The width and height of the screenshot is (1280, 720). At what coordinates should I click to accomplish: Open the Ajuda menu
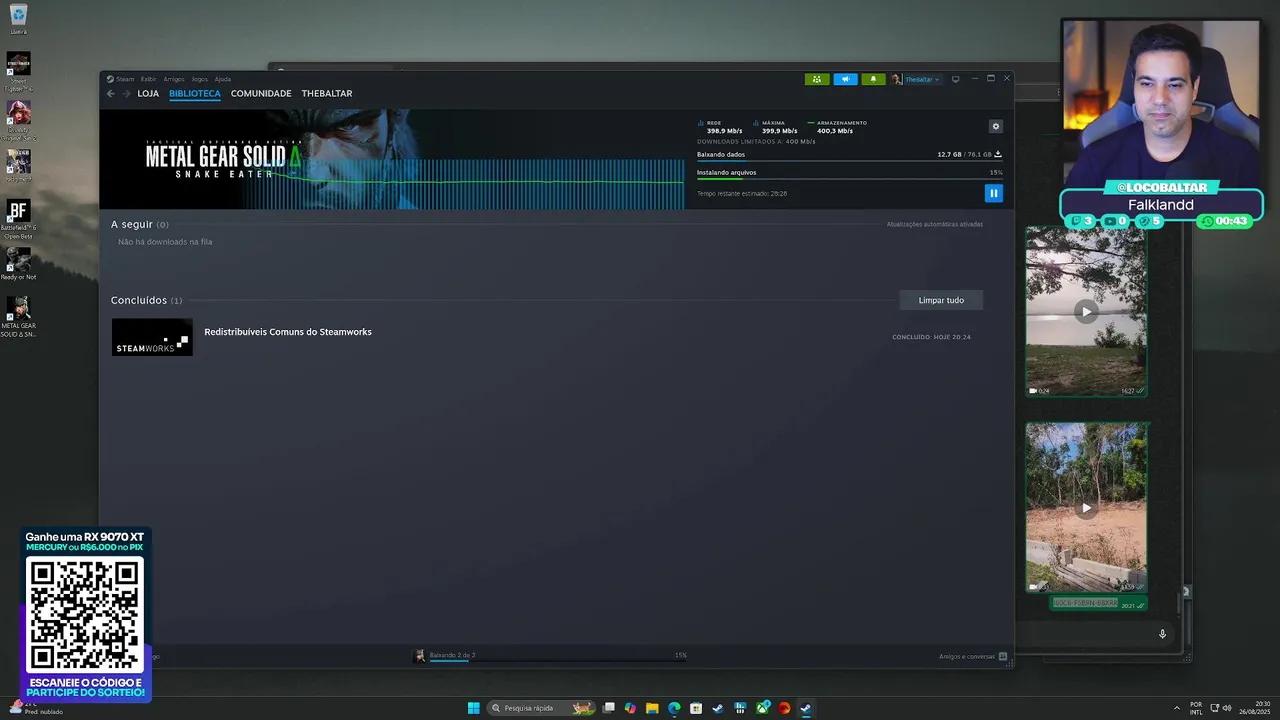tap(223, 79)
